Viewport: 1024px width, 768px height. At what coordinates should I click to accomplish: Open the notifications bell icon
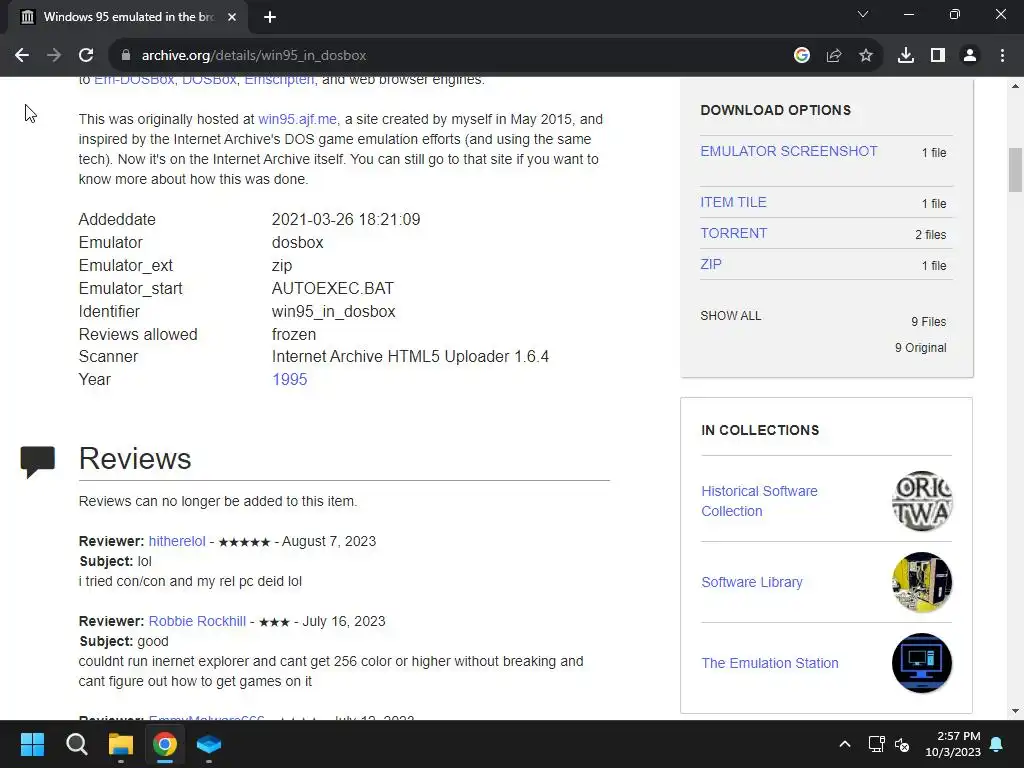pos(997,744)
